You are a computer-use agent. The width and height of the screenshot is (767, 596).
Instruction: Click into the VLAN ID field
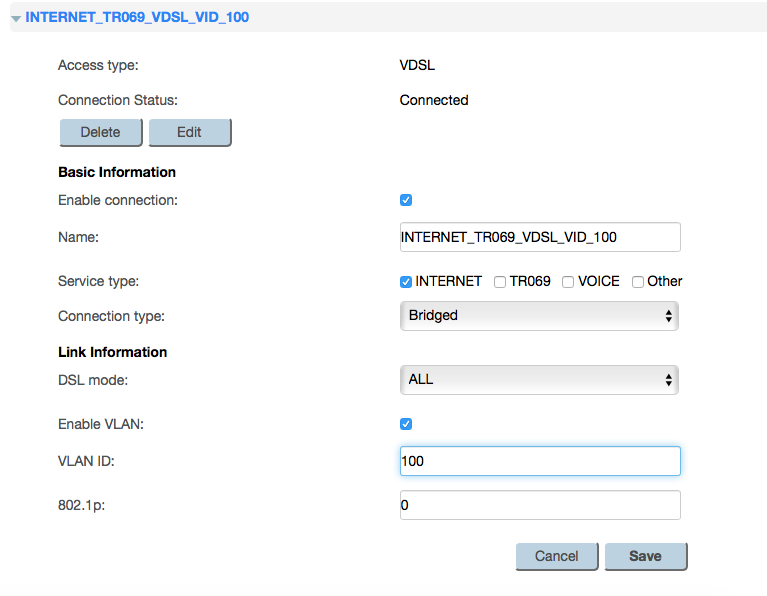(x=540, y=461)
